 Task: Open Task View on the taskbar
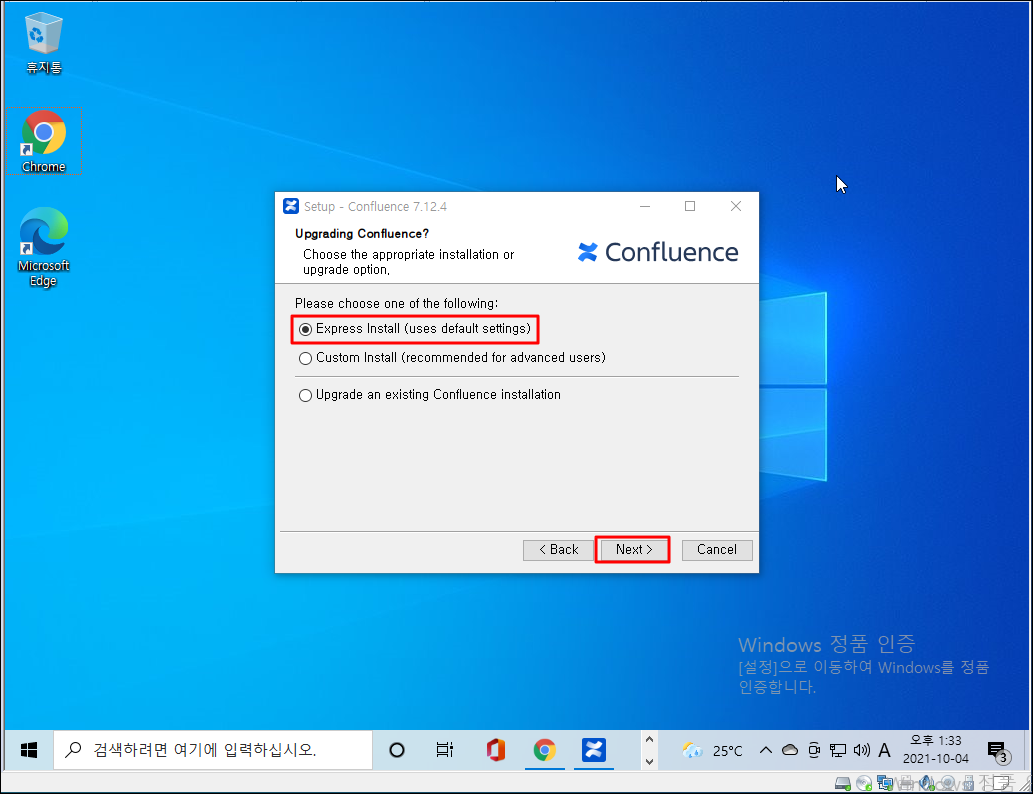click(x=445, y=750)
